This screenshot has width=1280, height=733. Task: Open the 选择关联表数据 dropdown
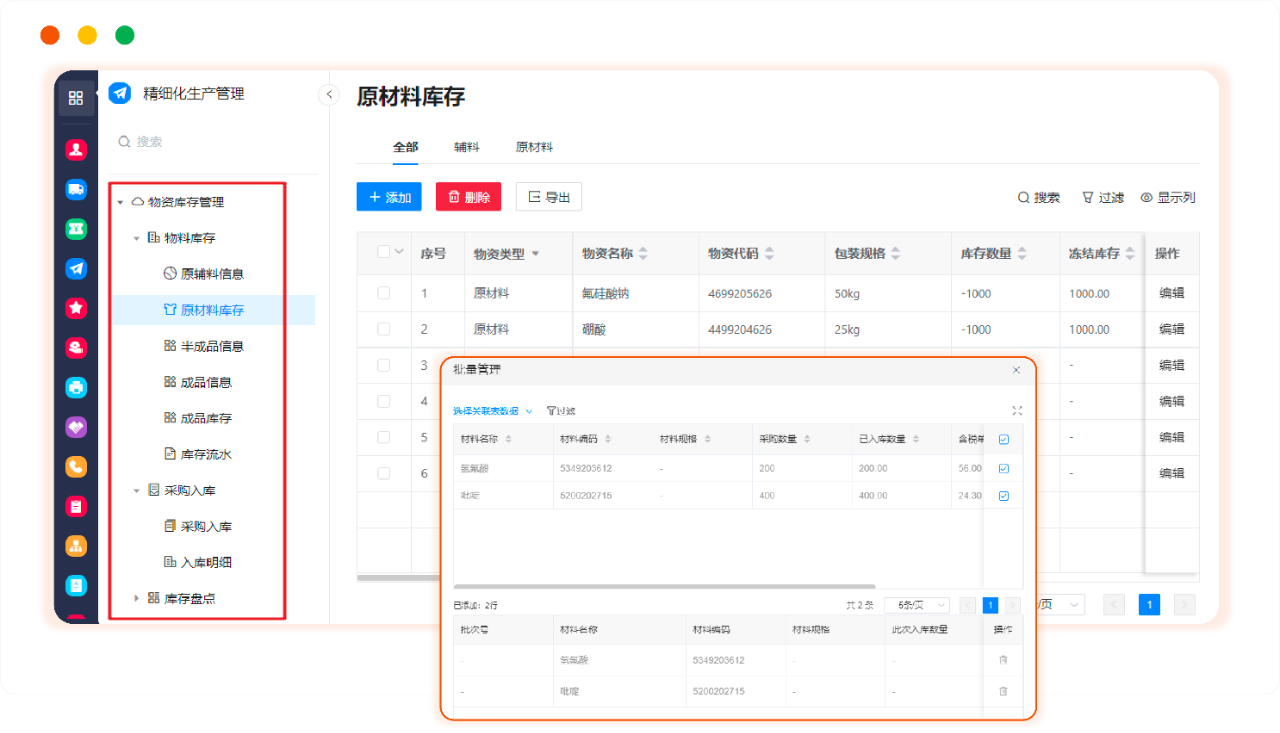pyautogui.click(x=493, y=411)
